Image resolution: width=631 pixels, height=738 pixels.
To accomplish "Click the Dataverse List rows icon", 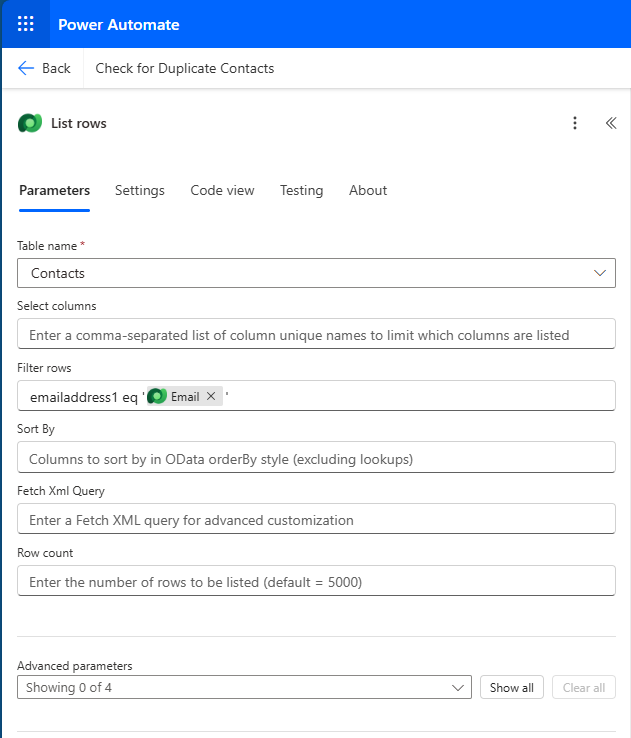I will (x=30, y=123).
